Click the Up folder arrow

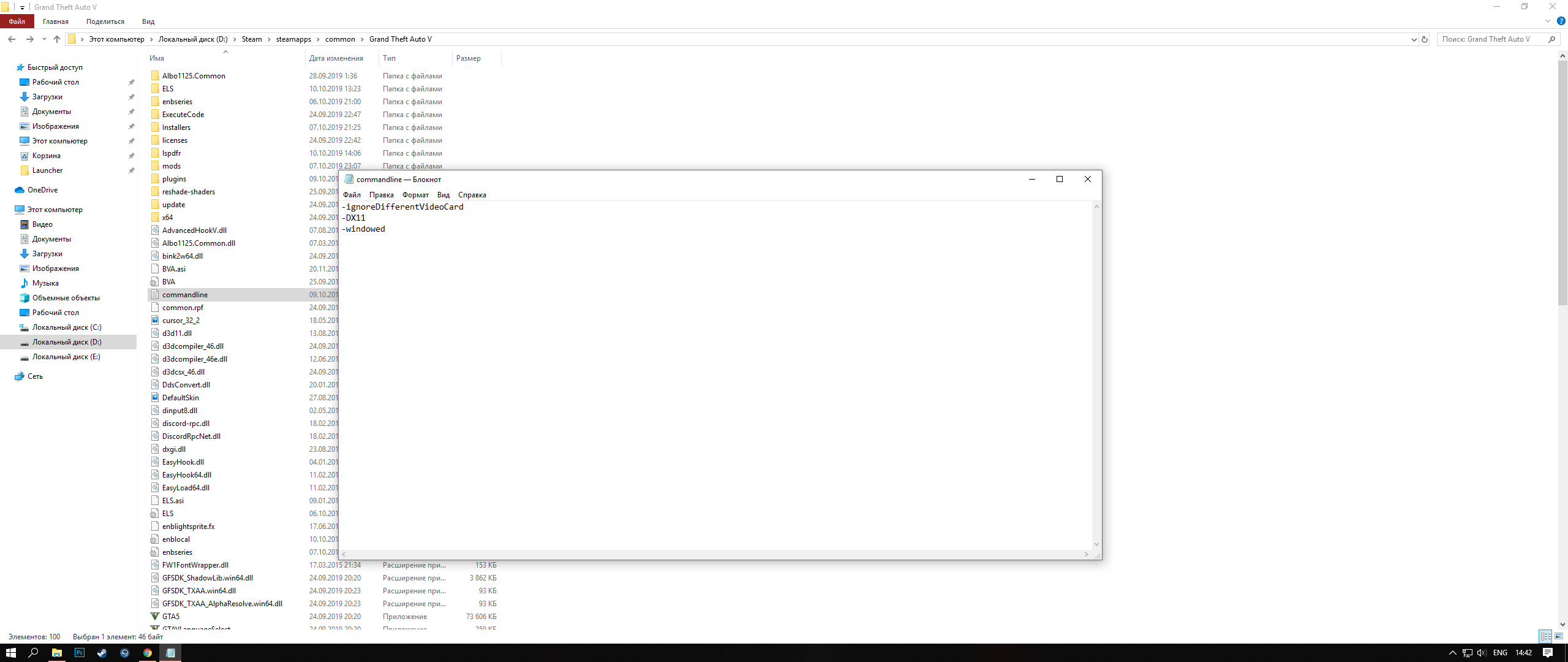pyautogui.click(x=57, y=39)
